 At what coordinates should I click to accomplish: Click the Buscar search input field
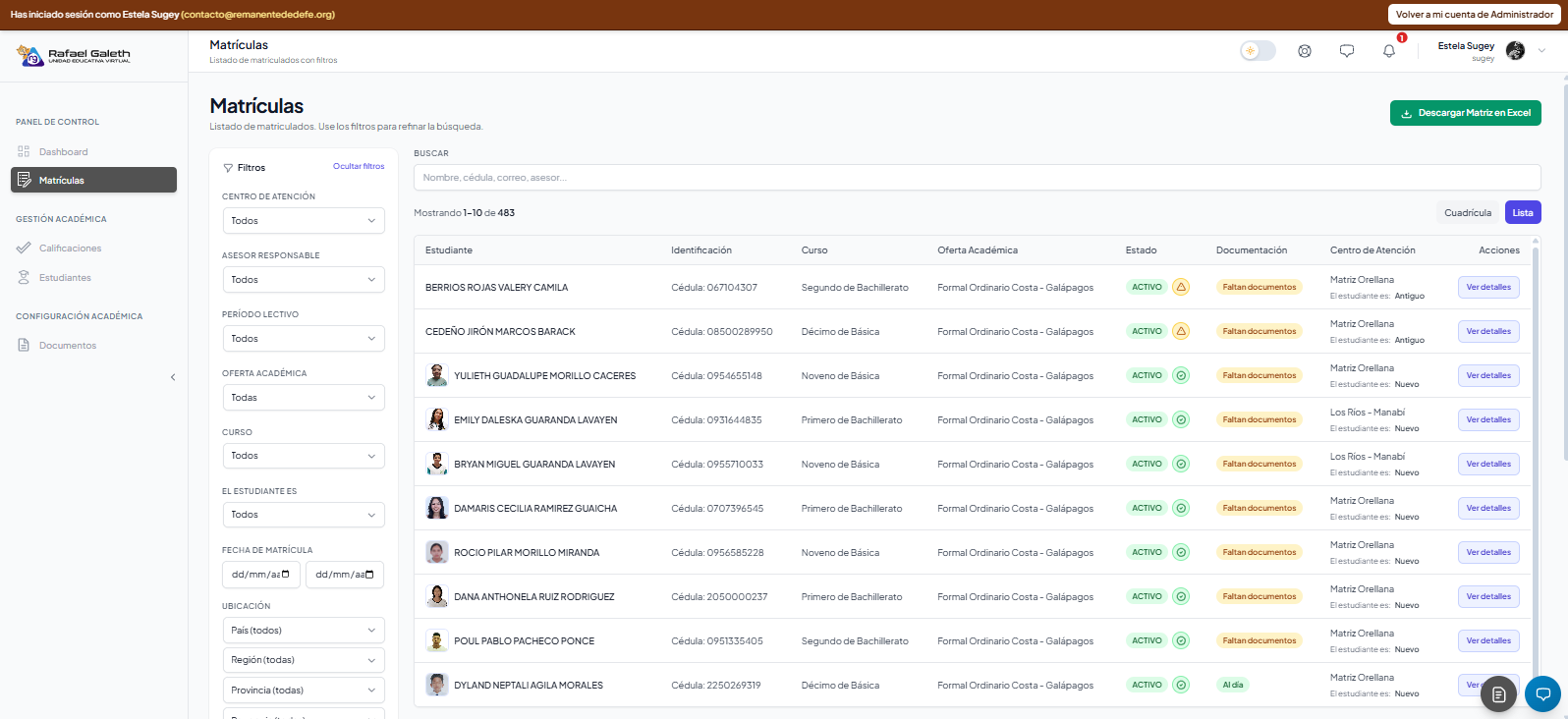(x=977, y=178)
